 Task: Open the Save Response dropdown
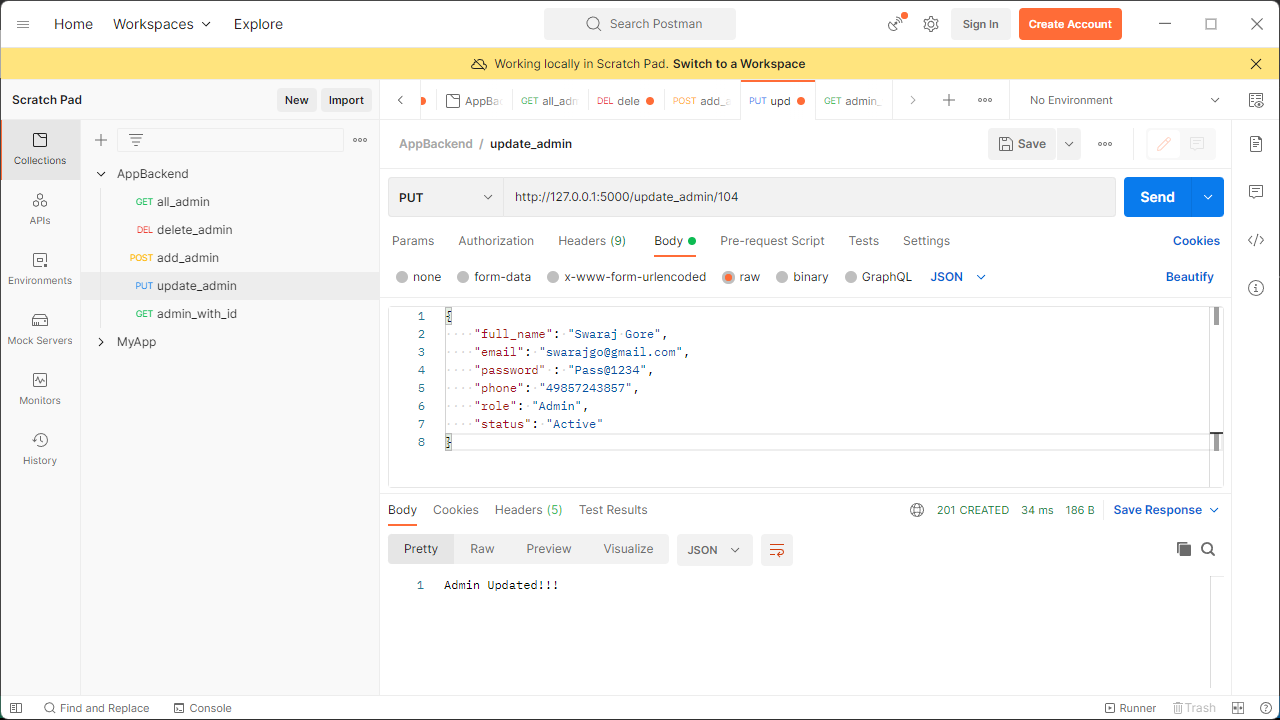[x=1166, y=510]
